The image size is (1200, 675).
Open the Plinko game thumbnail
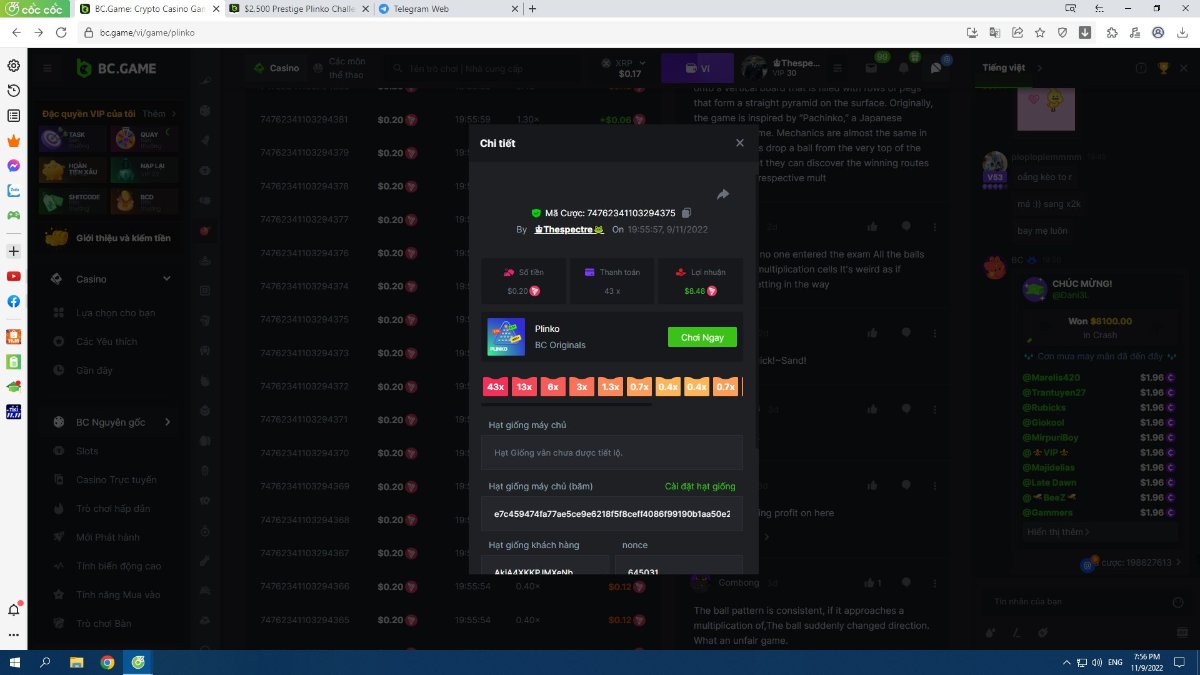click(x=506, y=336)
